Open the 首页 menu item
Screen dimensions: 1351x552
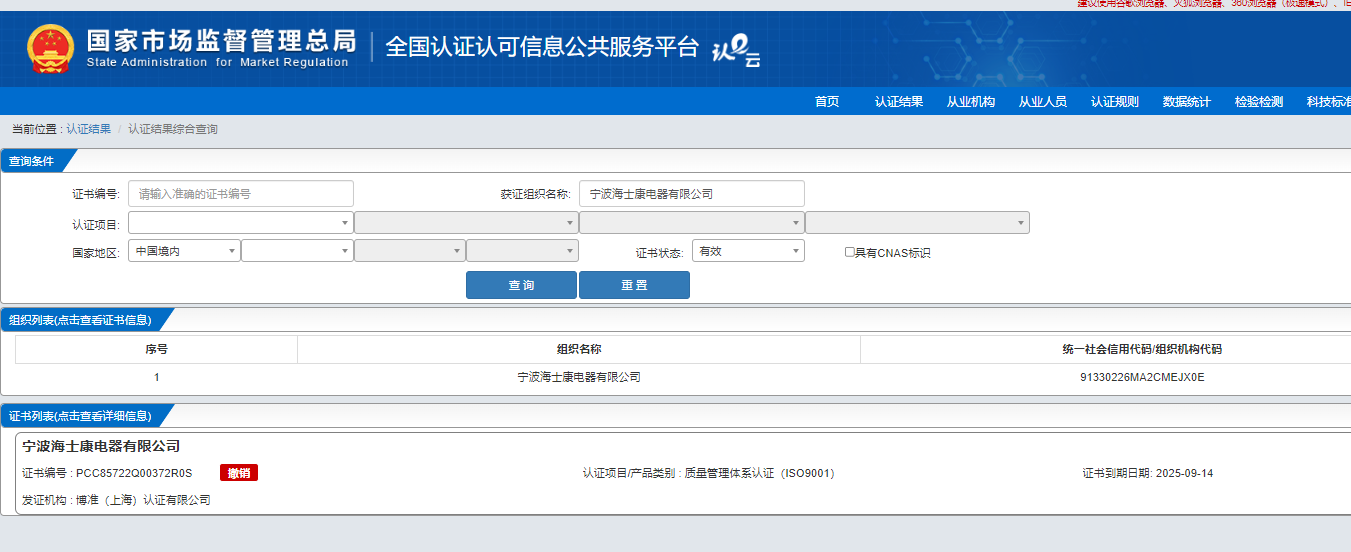coord(827,102)
